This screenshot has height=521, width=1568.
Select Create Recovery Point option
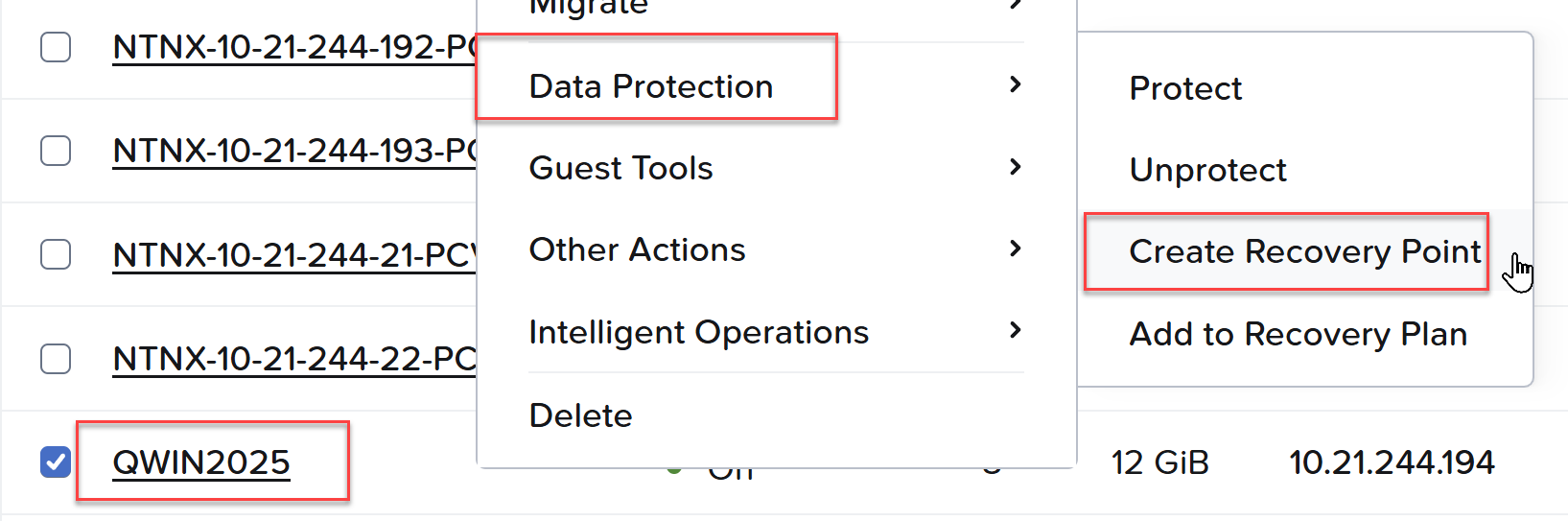tap(1304, 251)
